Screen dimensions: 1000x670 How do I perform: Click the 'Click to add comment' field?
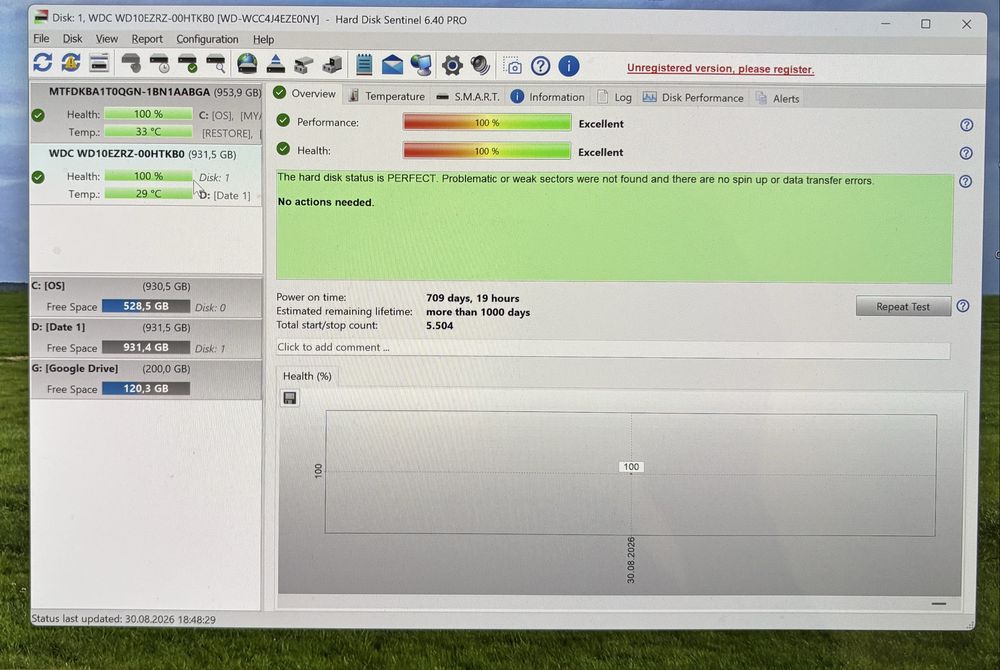pyautogui.click(x=612, y=348)
